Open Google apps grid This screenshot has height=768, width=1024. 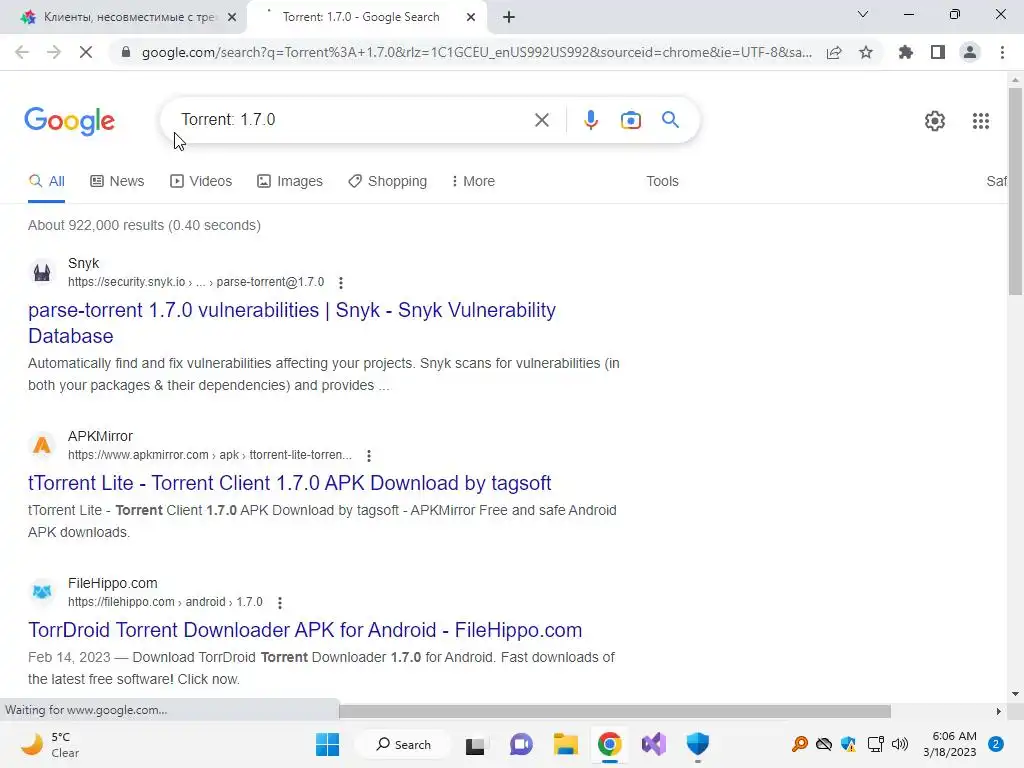980,121
